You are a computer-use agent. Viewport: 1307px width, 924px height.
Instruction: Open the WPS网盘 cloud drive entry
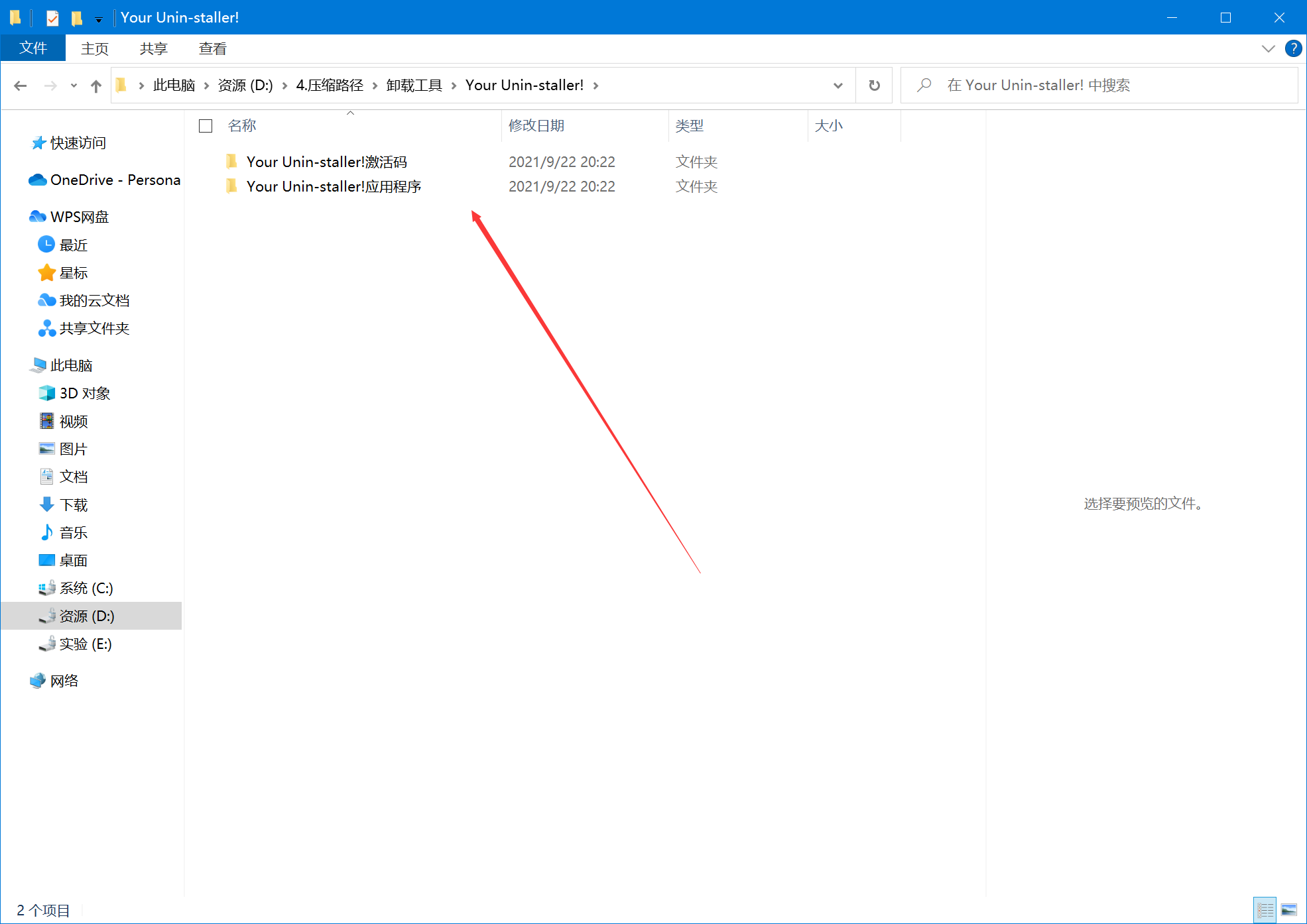(79, 217)
